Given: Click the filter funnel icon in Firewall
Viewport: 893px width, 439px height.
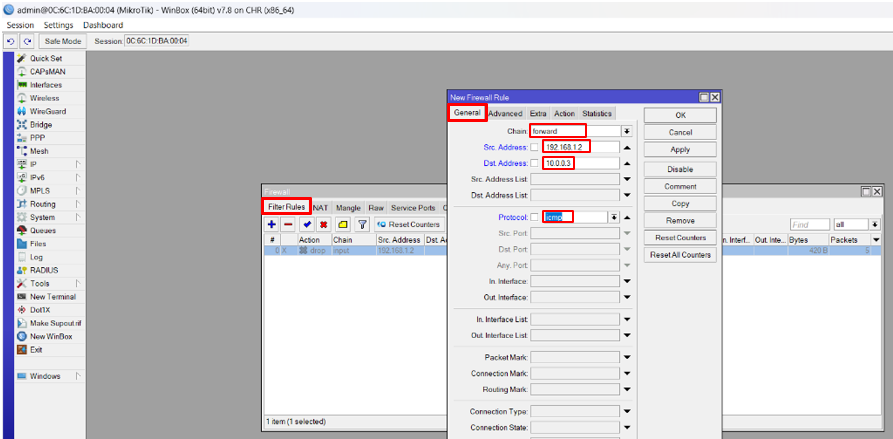Looking at the screenshot, I should coord(362,224).
